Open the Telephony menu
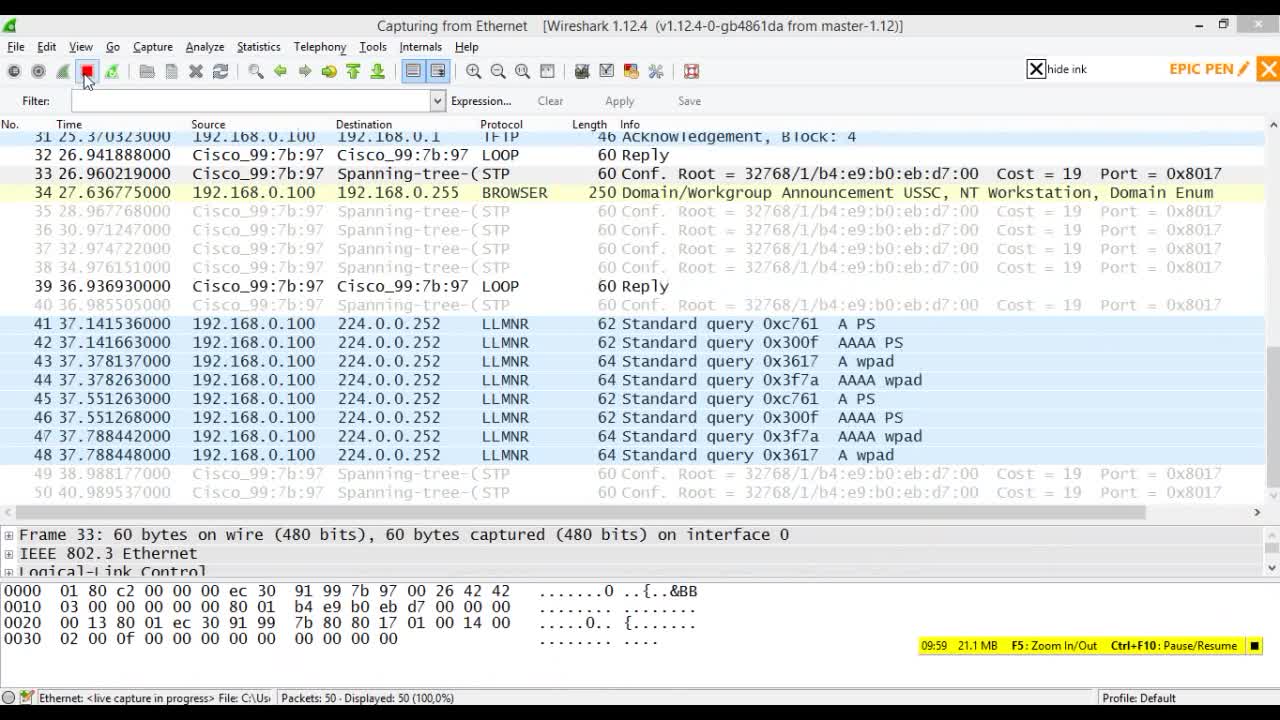 pyautogui.click(x=320, y=47)
